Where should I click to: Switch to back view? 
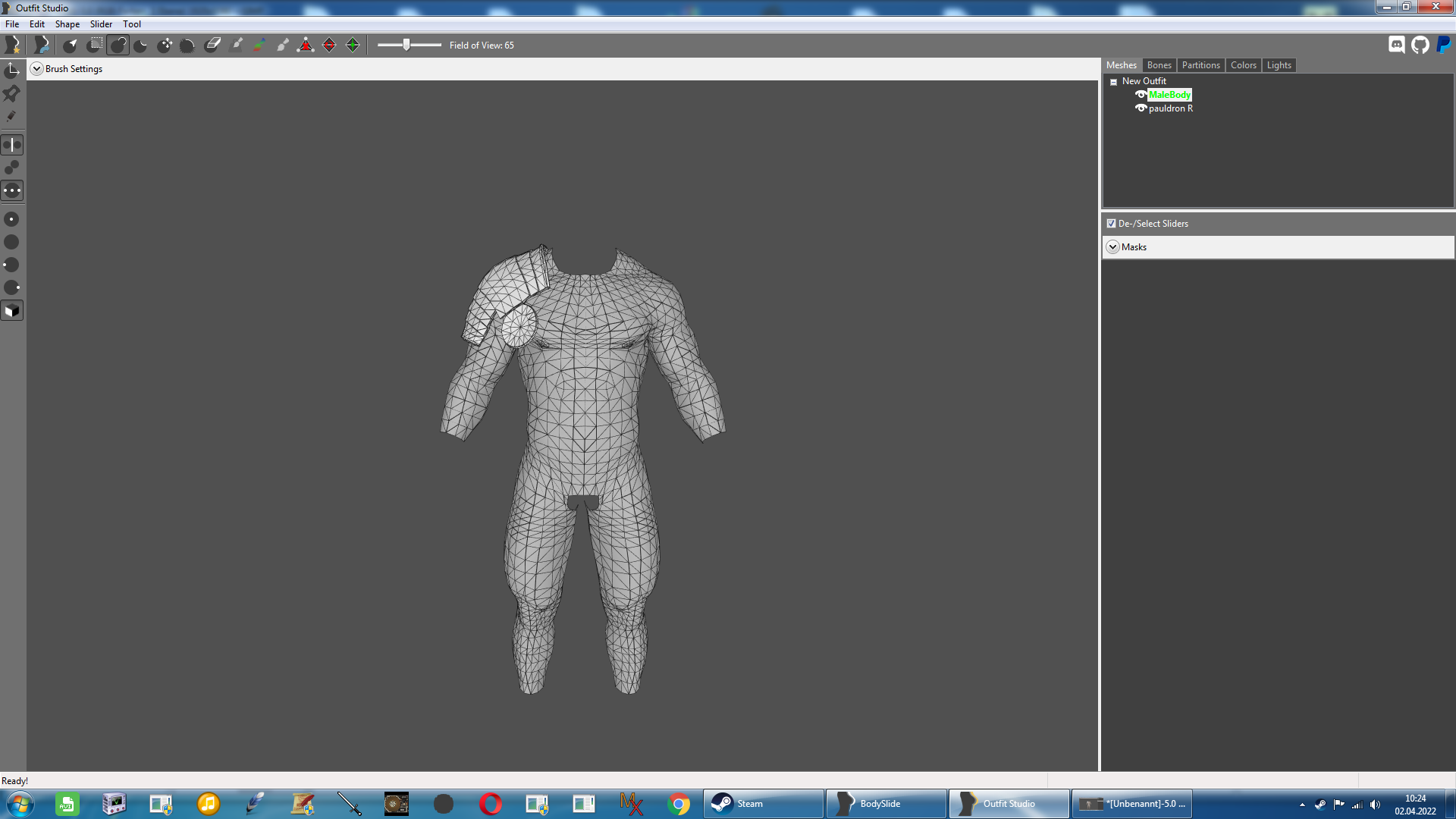pos(12,242)
